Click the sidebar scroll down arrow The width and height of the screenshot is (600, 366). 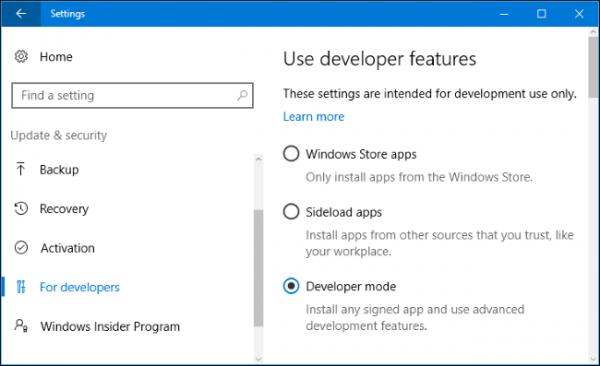click(259, 358)
